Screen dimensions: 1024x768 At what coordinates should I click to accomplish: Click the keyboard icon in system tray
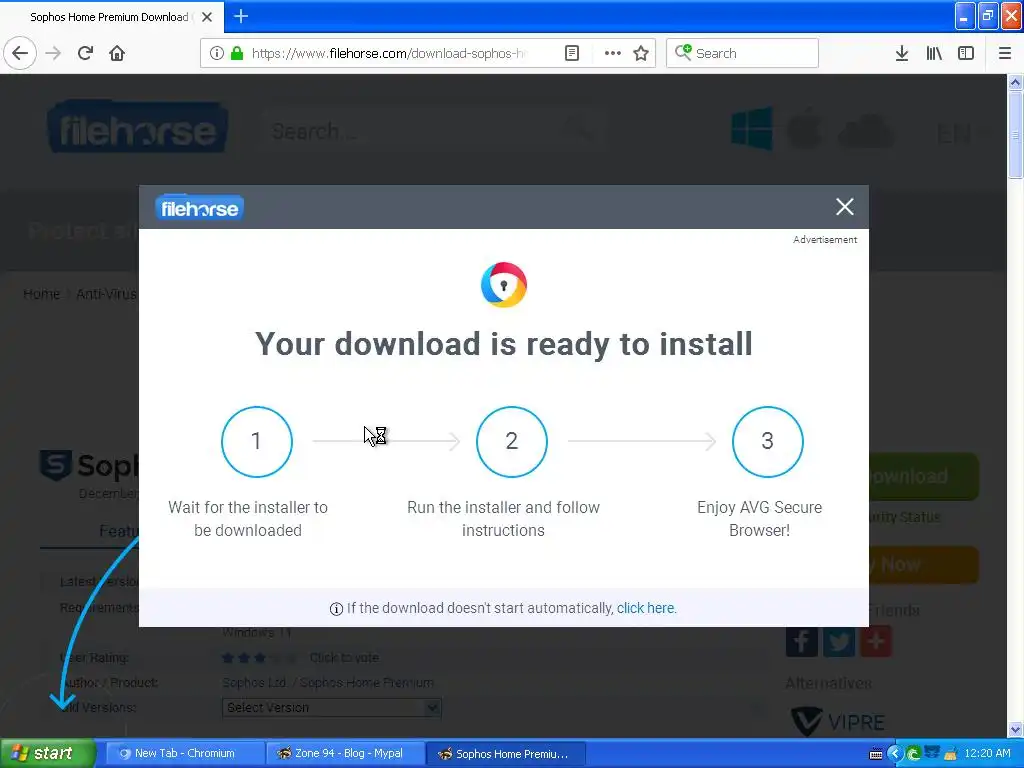876,754
